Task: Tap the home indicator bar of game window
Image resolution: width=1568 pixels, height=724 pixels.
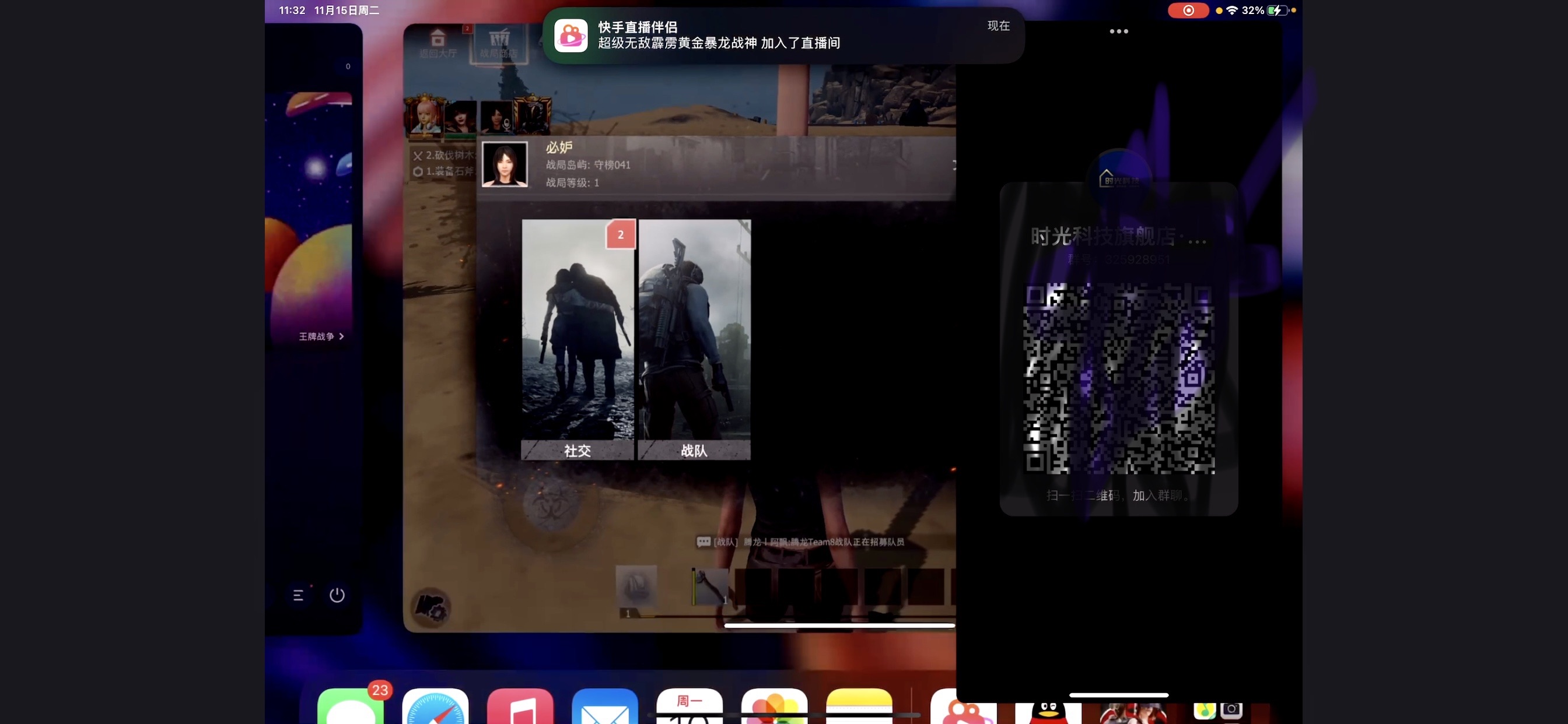Action: [839, 625]
